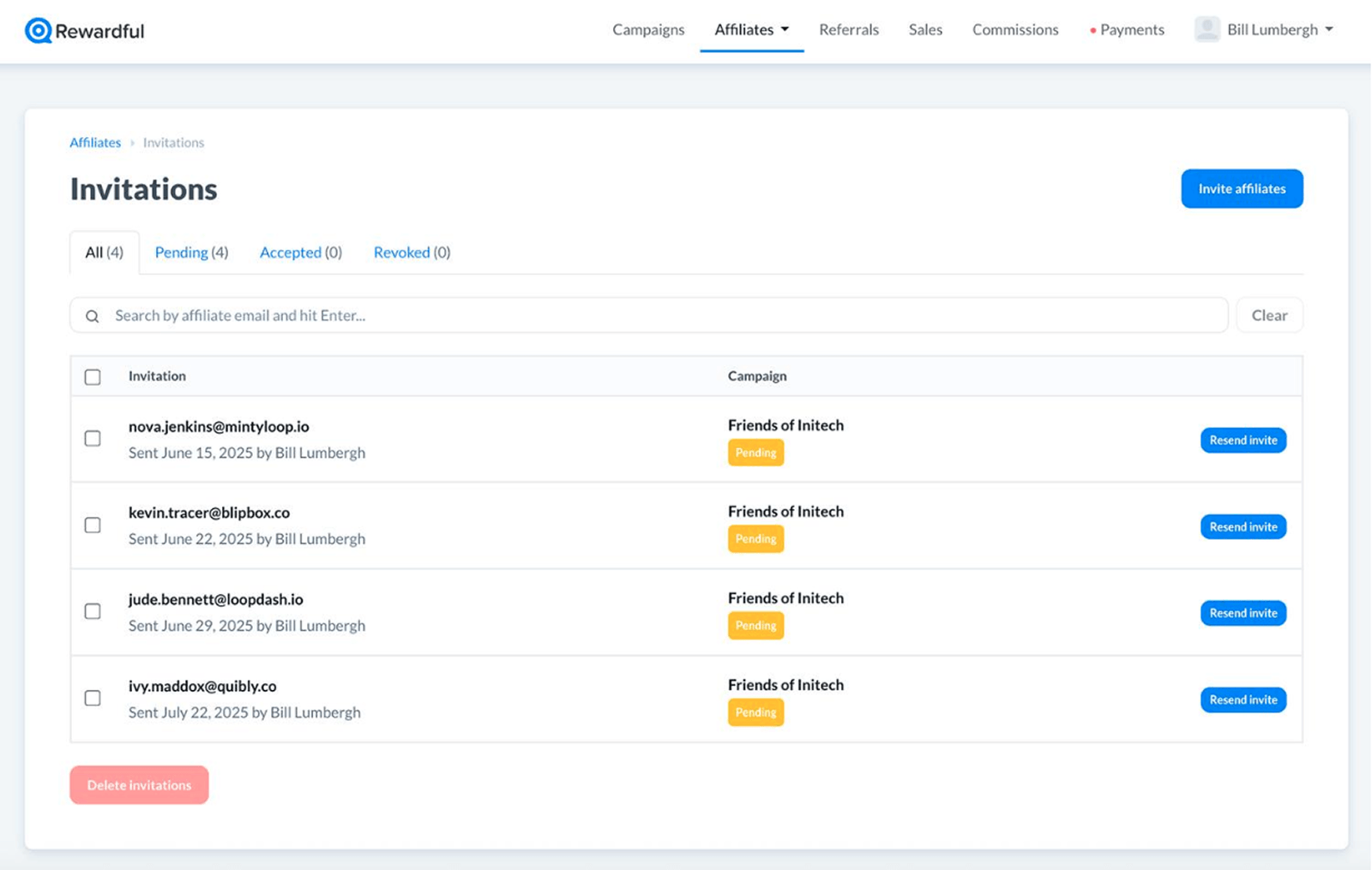The height and width of the screenshot is (870, 1372).
Task: Click the jude.bennett@loopdash.io email
Action: tap(216, 599)
